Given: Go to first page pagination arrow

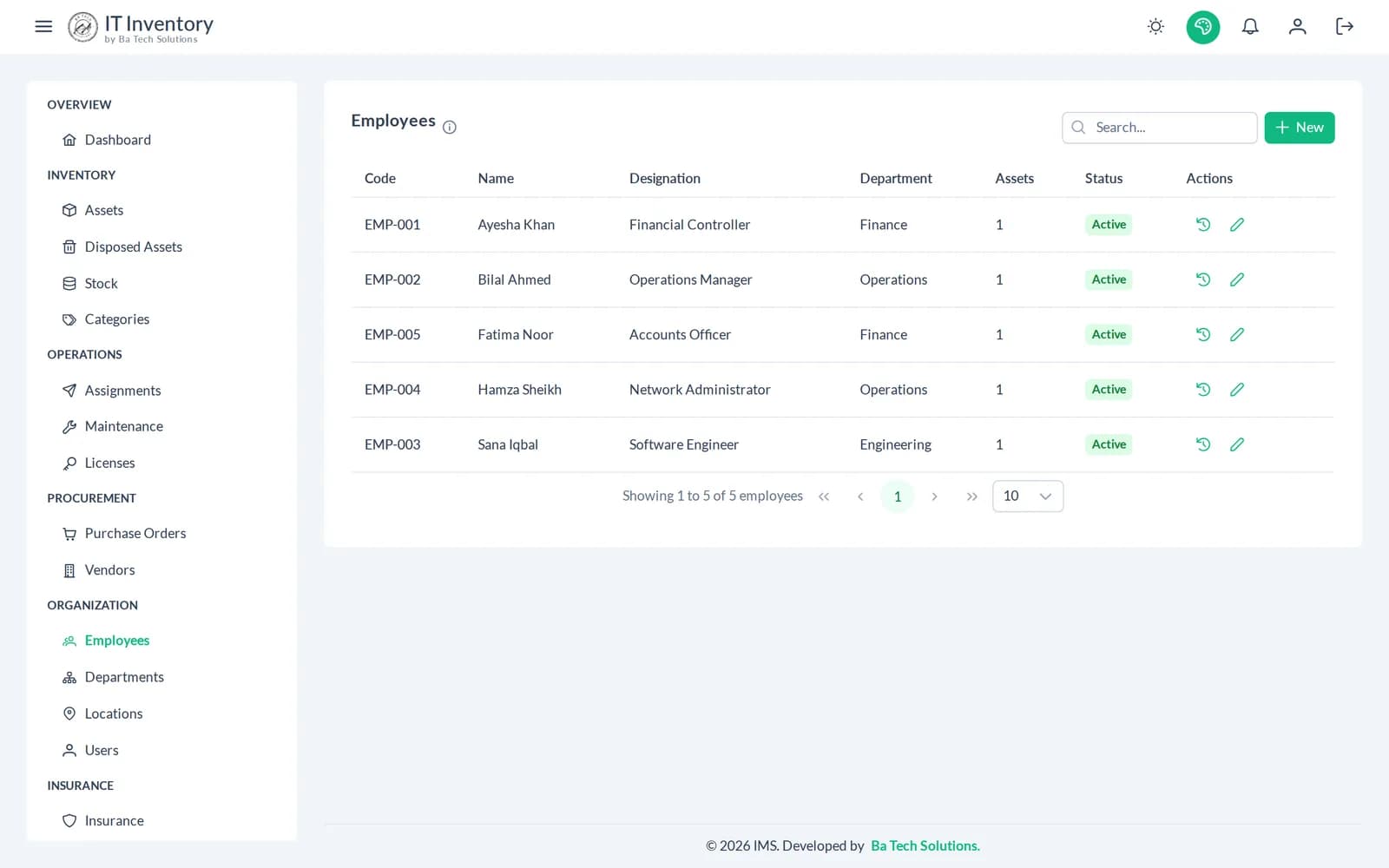Looking at the screenshot, I should (x=824, y=496).
